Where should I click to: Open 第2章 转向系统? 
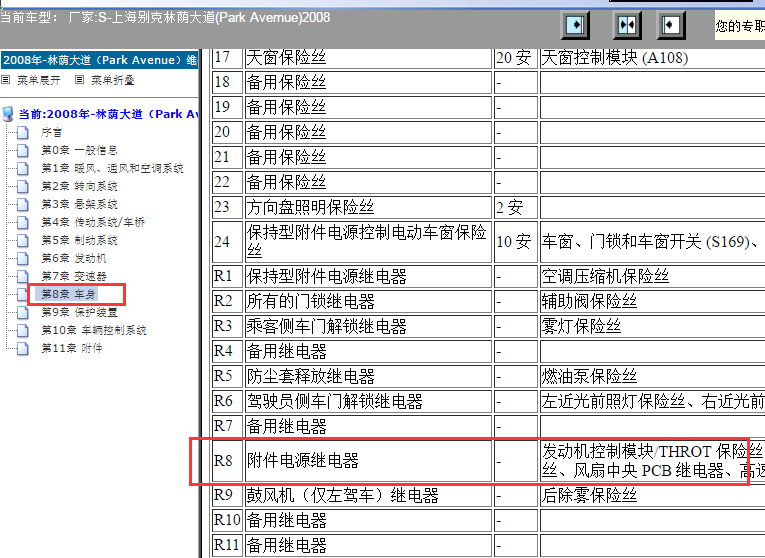tap(79, 186)
